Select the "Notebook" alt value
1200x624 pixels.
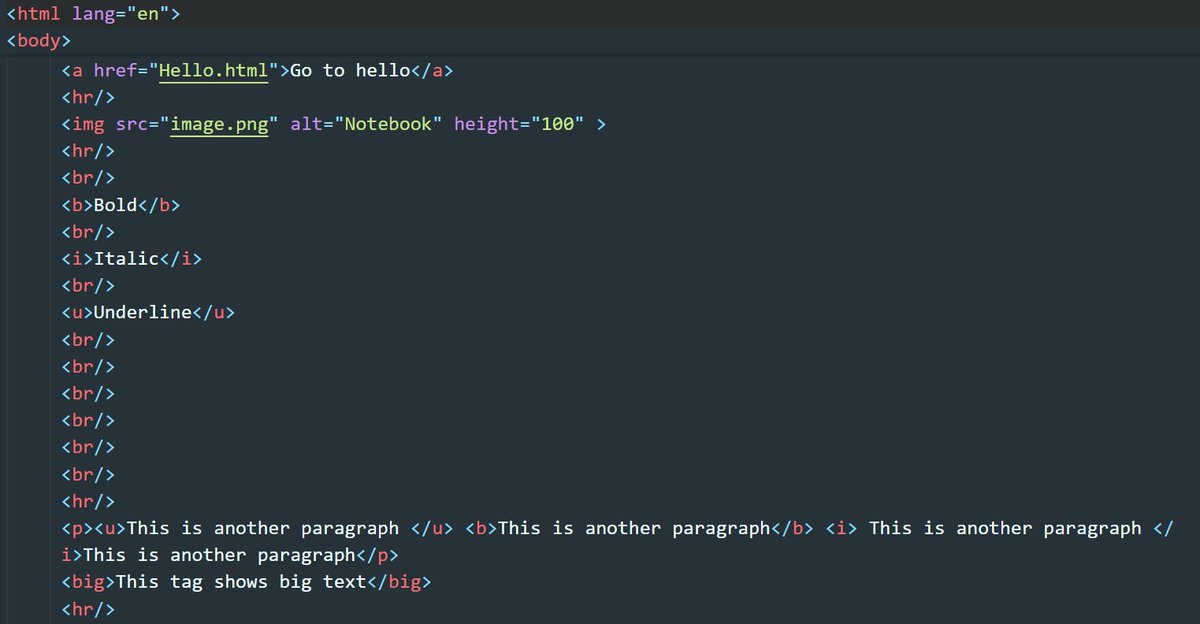388,125
